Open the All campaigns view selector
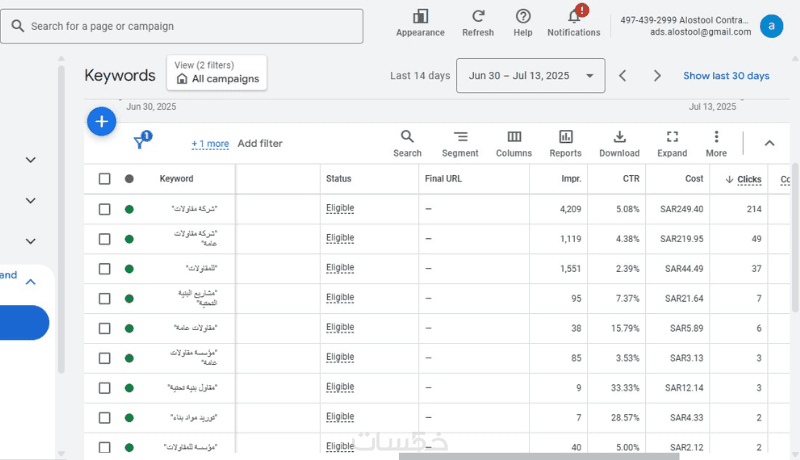This screenshot has width=800, height=460. coord(217,73)
